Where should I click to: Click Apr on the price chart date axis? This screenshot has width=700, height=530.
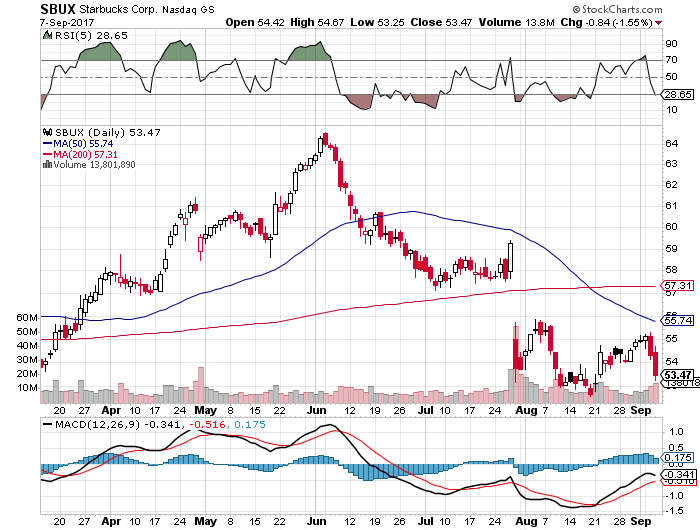[x=111, y=410]
